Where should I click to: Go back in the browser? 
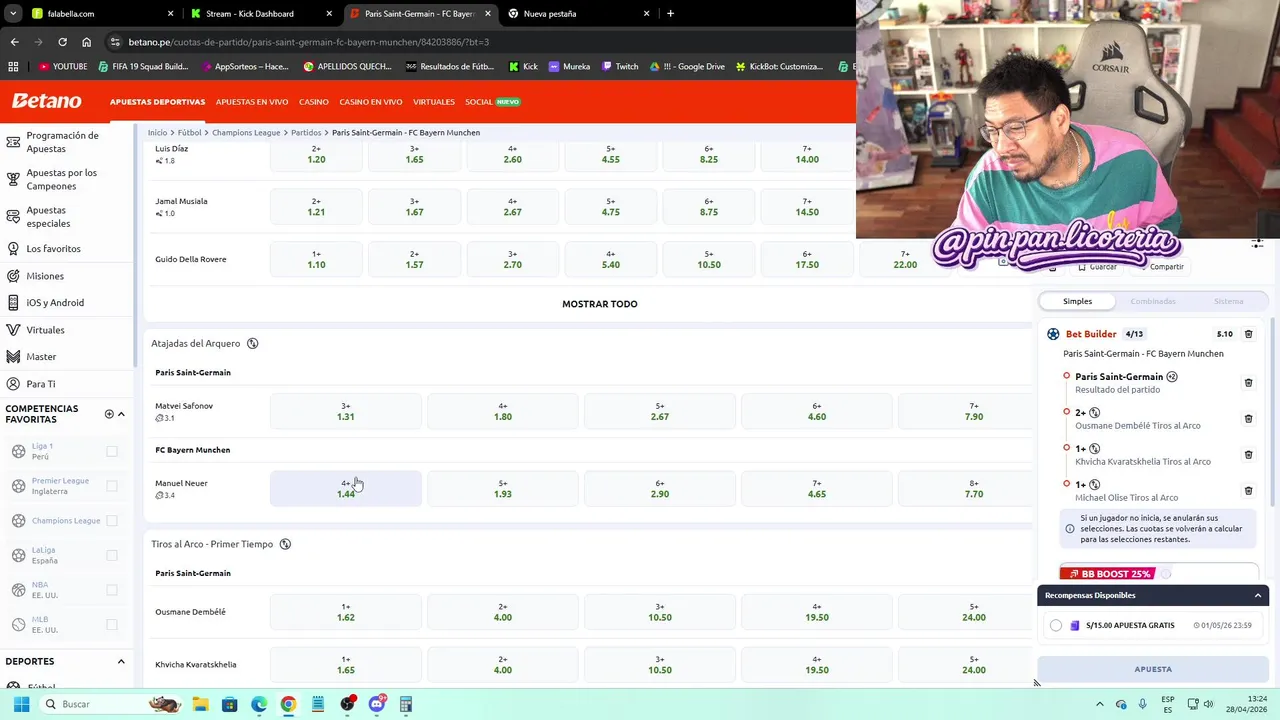click(14, 42)
